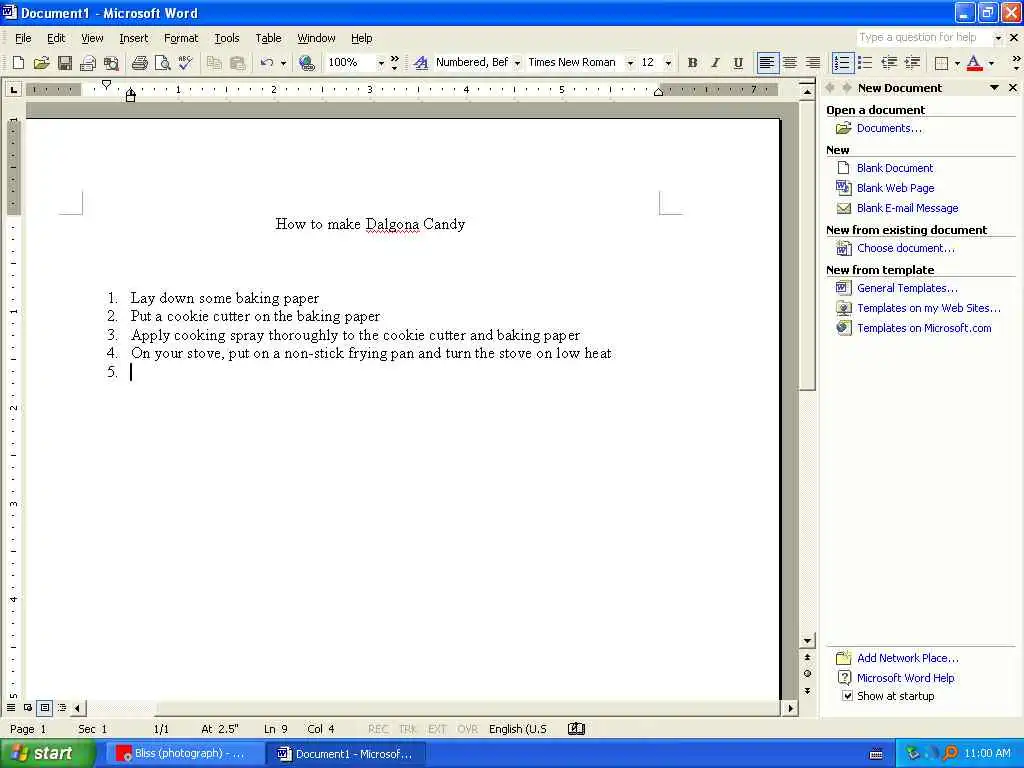Image resolution: width=1024 pixels, height=768 pixels.
Task: Click the Paste toolbar icon
Action: (x=238, y=63)
